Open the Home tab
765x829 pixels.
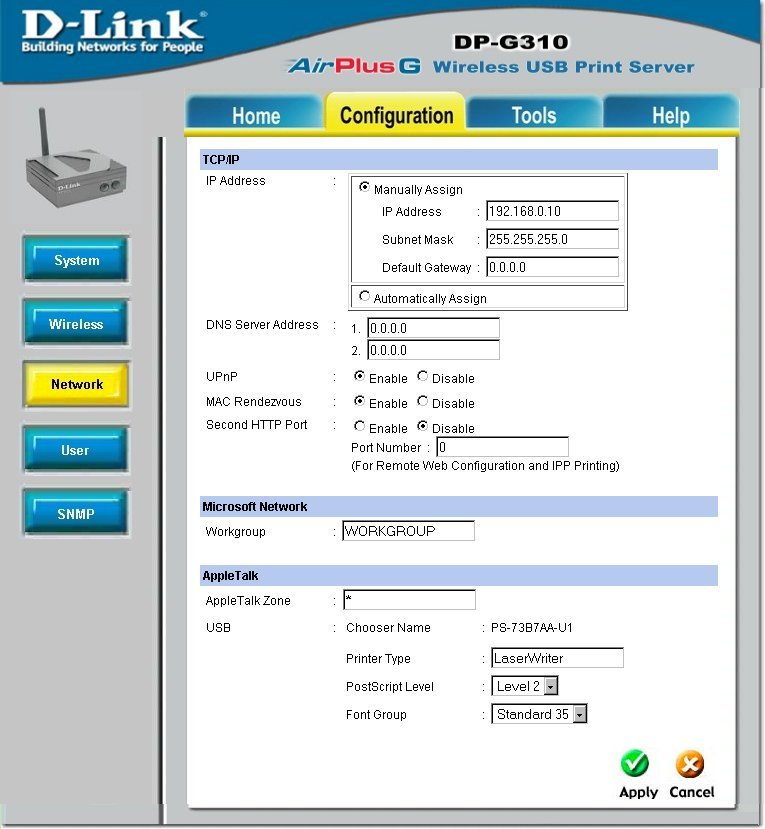[x=255, y=115]
